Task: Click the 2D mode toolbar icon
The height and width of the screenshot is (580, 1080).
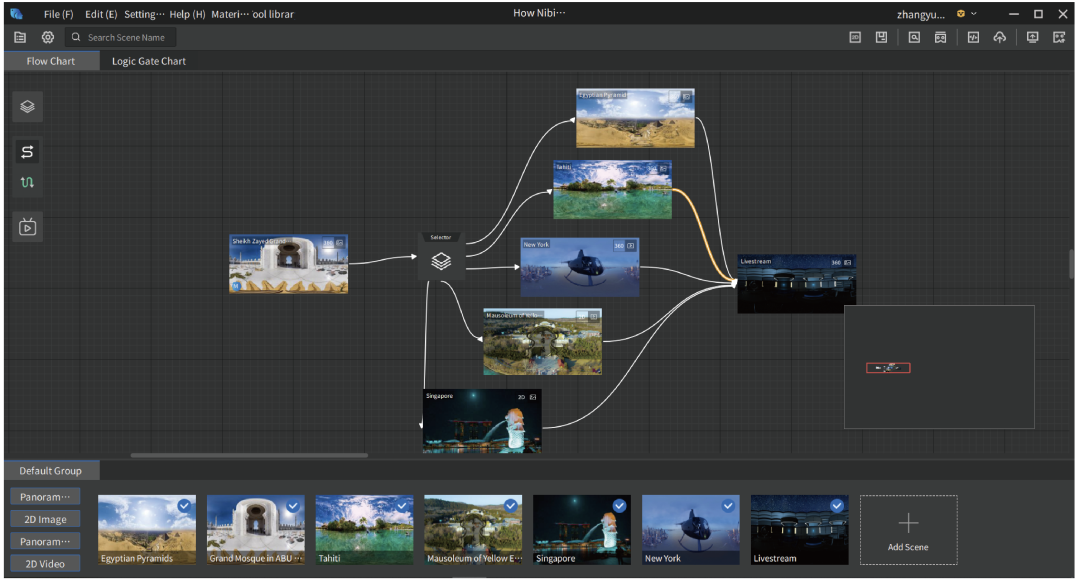Action: [855, 37]
